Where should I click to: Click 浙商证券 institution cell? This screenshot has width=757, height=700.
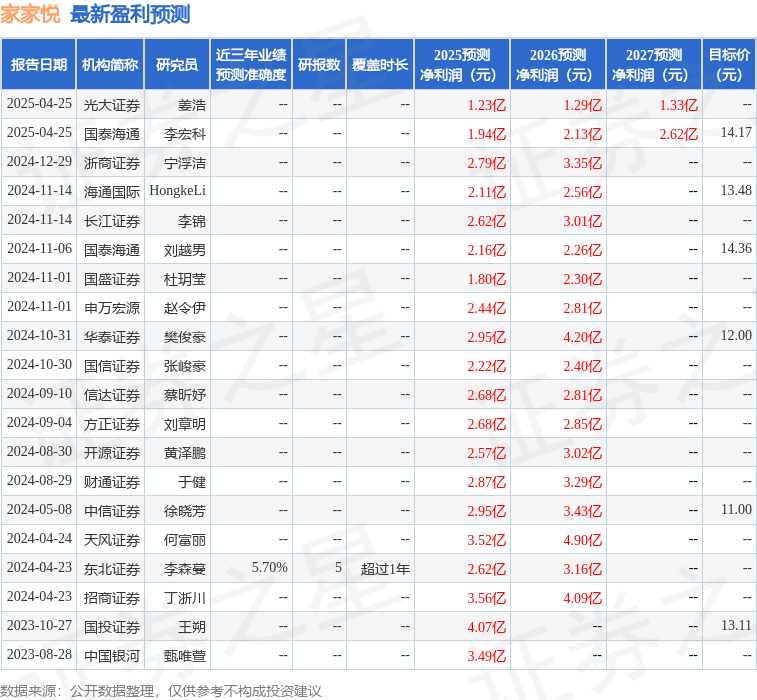click(x=112, y=163)
